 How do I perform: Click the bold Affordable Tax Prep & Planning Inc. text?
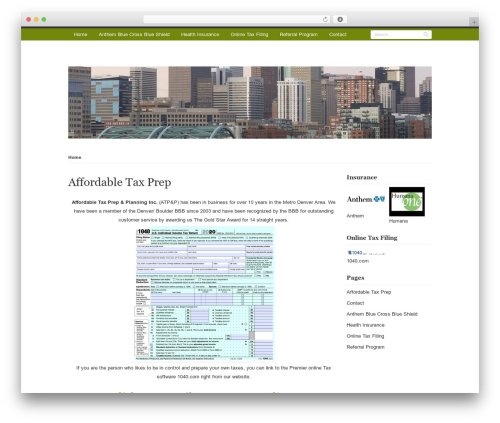tap(114, 202)
